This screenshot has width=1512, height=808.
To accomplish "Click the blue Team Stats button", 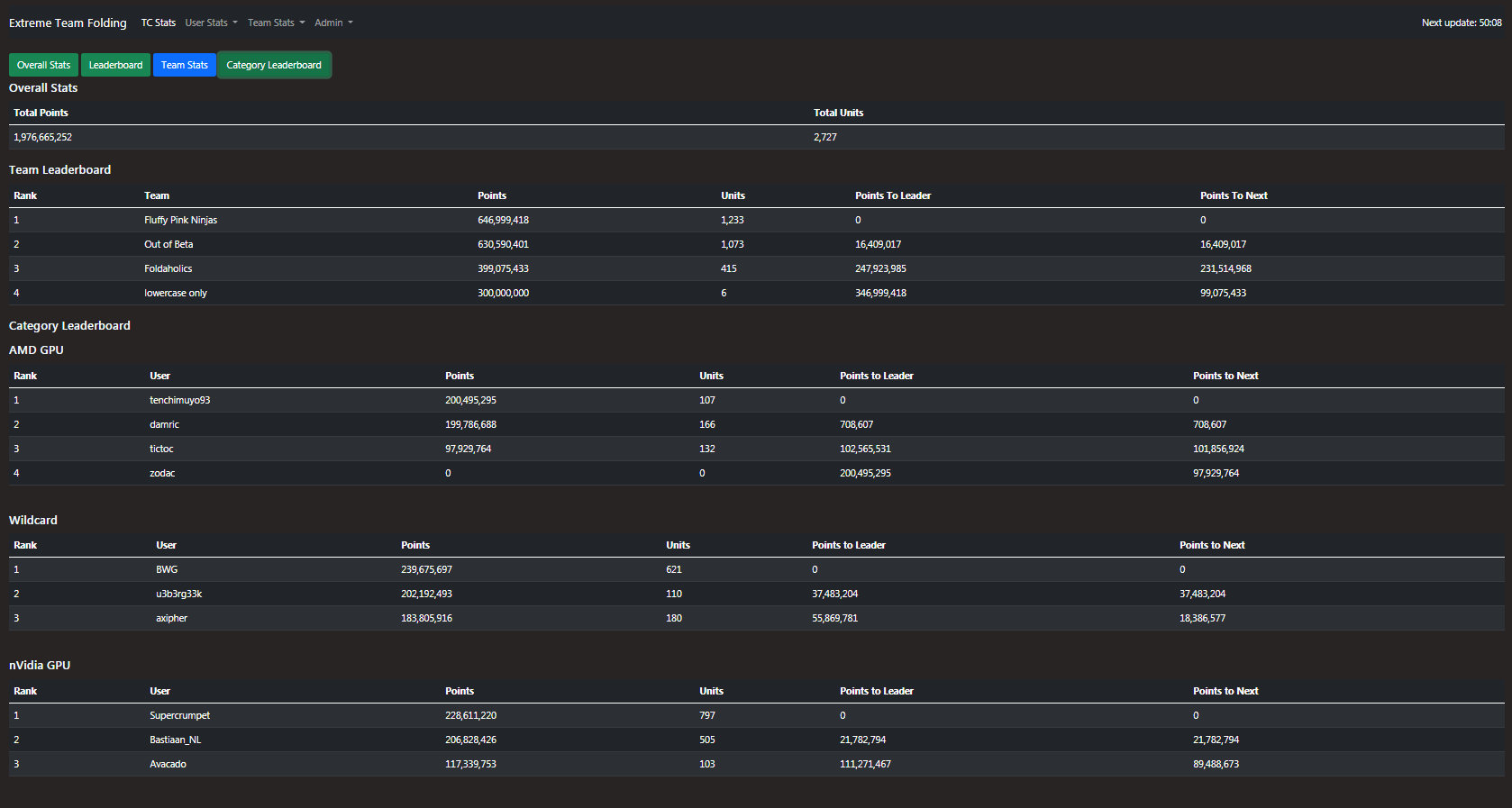I will (185, 65).
